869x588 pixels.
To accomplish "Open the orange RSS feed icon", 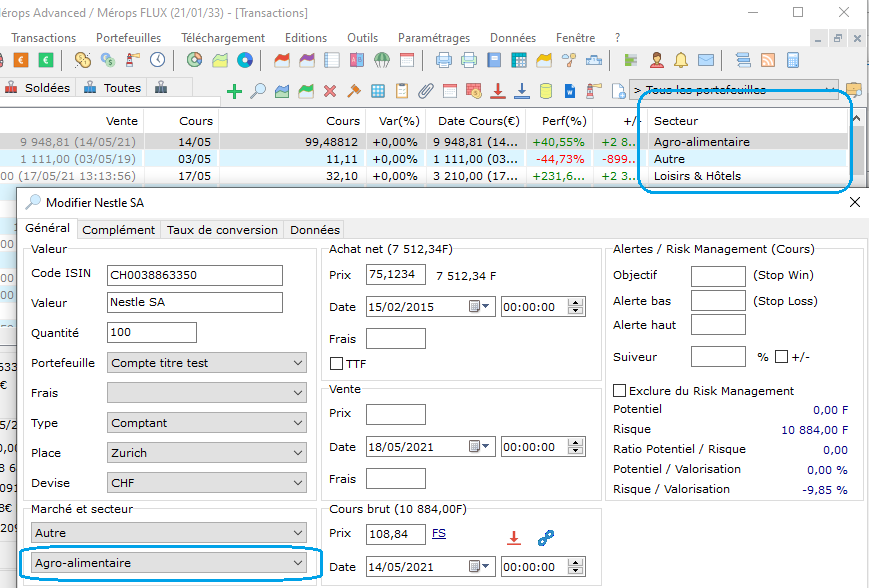I will (x=768, y=60).
